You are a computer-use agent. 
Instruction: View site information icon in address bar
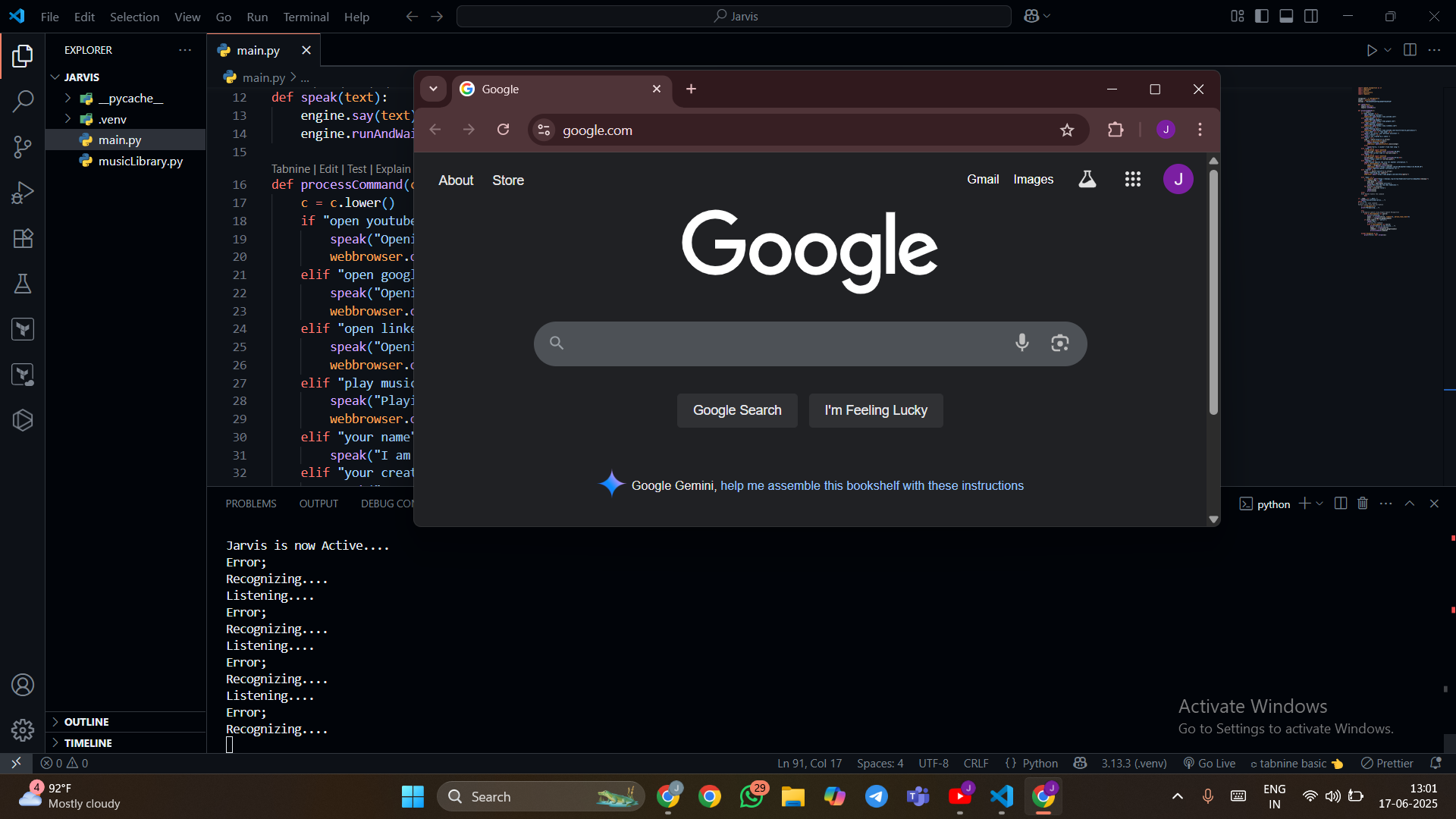pyautogui.click(x=544, y=130)
